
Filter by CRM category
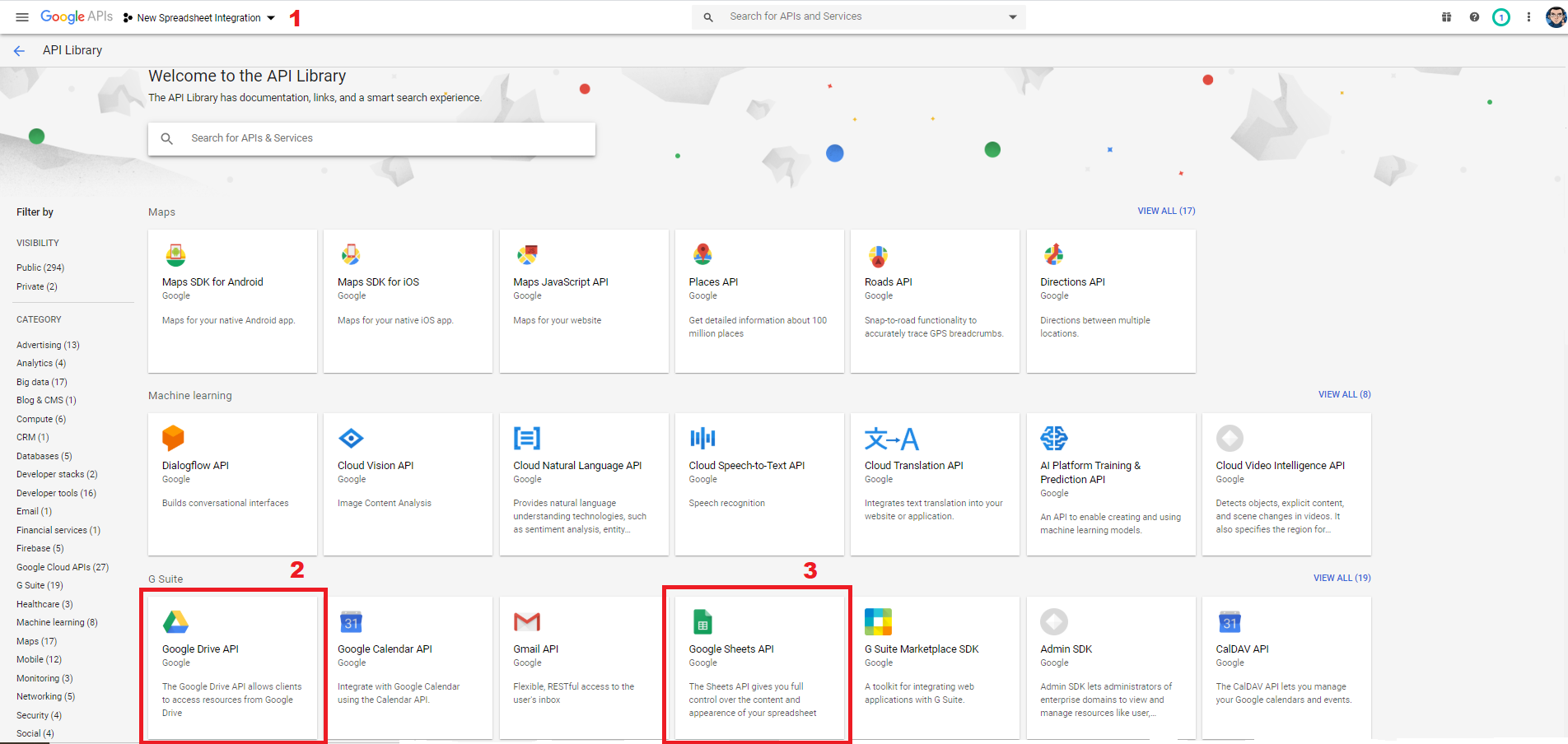[33, 437]
